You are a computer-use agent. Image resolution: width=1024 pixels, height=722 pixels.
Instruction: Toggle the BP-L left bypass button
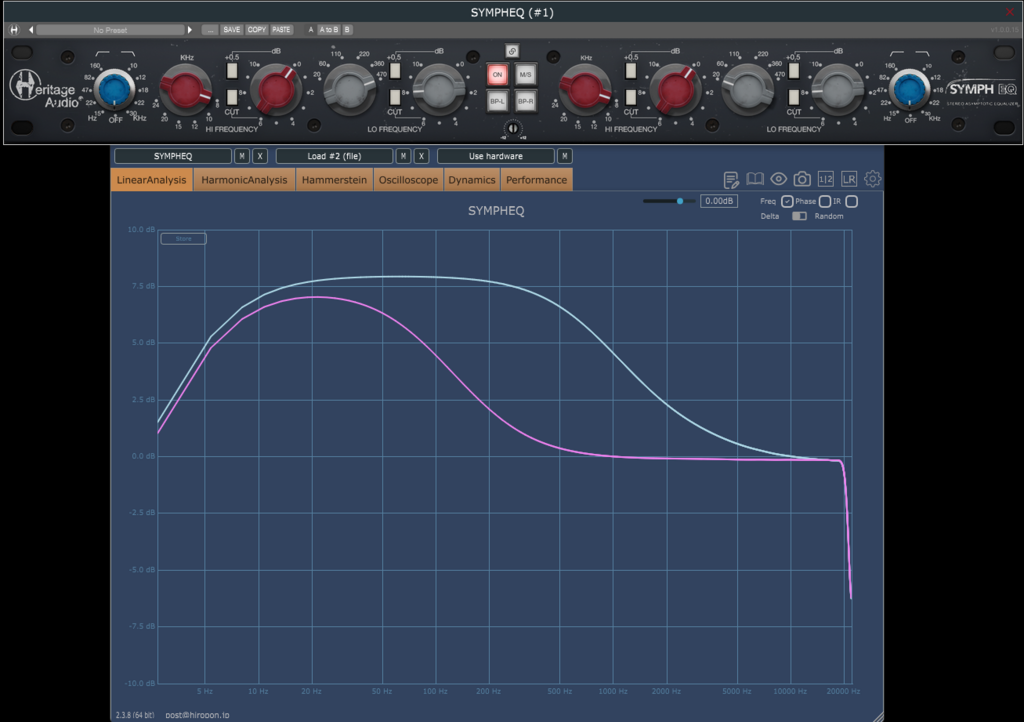pos(498,101)
